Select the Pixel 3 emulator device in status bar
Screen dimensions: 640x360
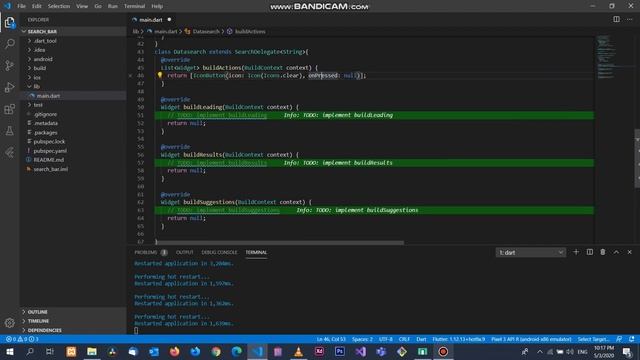click(531, 339)
